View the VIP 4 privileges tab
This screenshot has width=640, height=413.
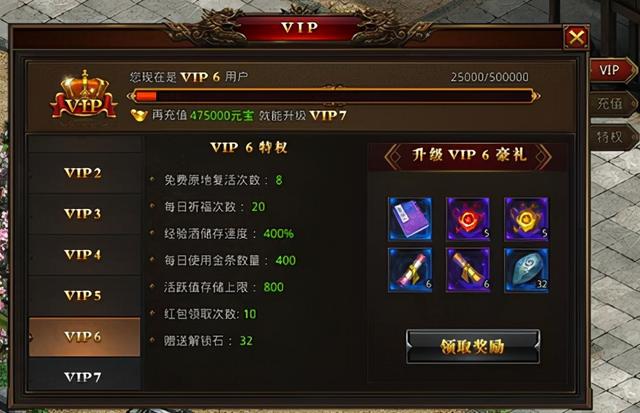click(84, 255)
